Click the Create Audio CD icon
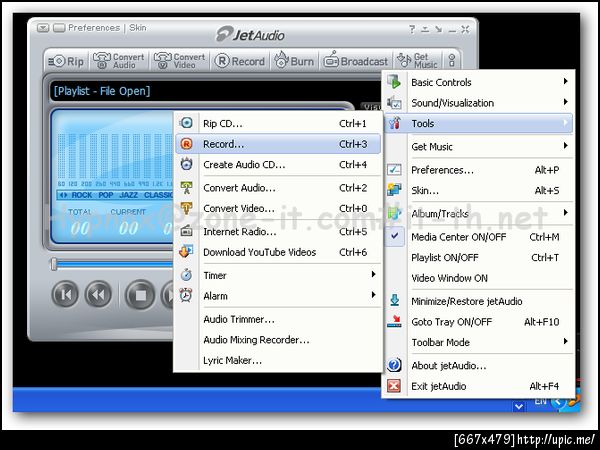 (186, 164)
